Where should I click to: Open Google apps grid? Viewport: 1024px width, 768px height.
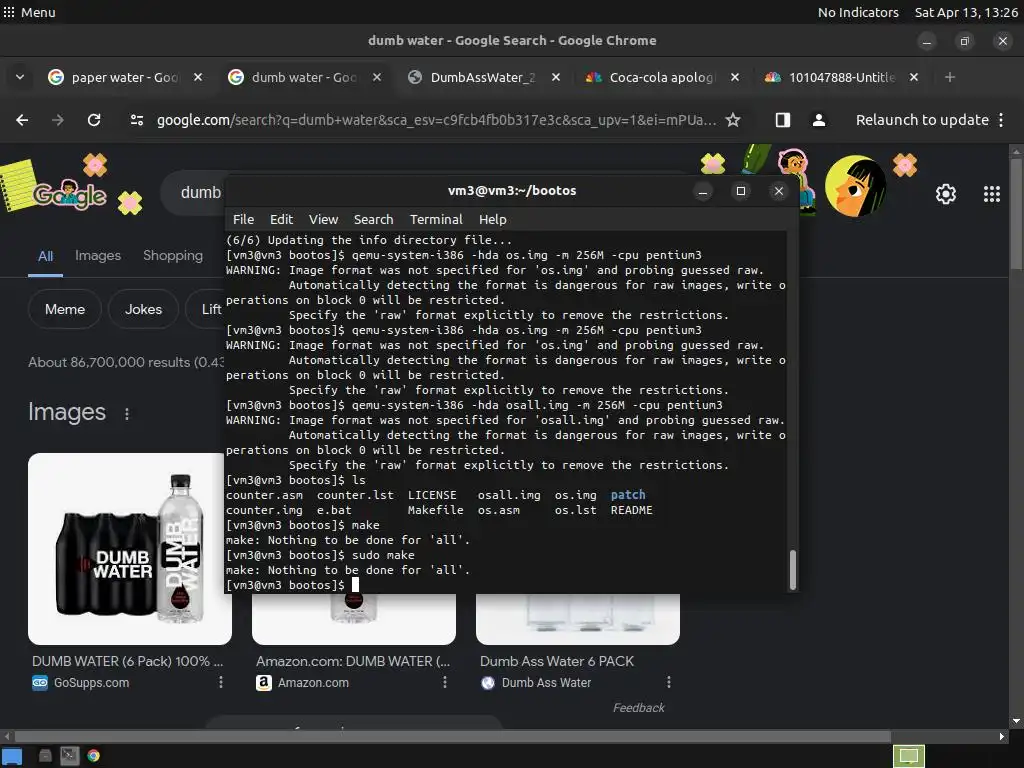point(991,194)
